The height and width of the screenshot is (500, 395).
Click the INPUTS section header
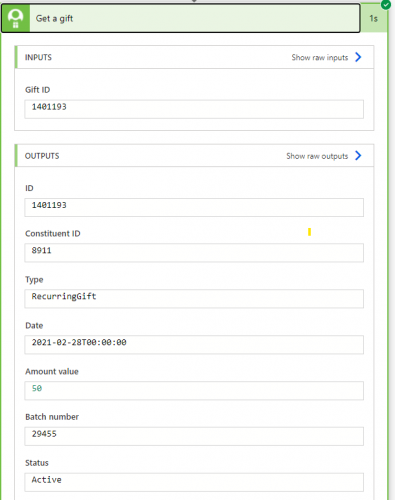click(194, 57)
